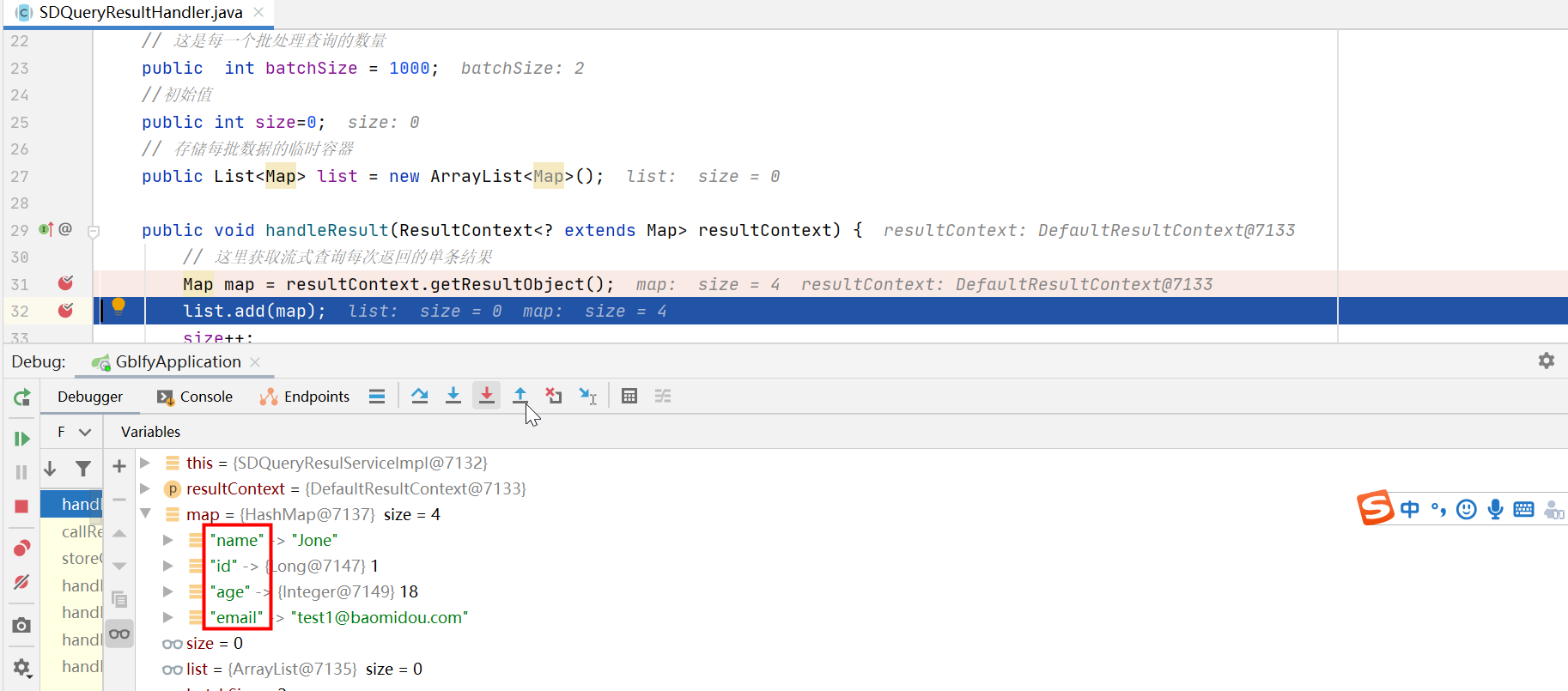Switch to the Debugger tab
This screenshot has width=1568, height=691.
pos(90,397)
